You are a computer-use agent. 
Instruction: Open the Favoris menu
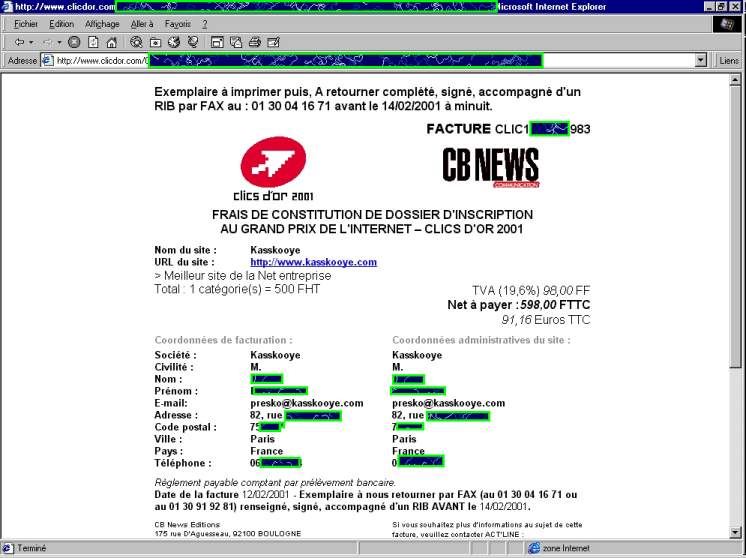[177, 24]
